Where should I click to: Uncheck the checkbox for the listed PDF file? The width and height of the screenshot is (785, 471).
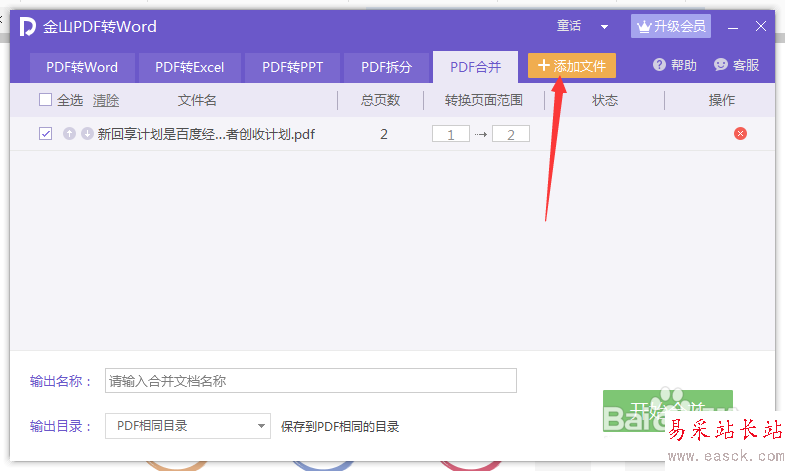46,134
